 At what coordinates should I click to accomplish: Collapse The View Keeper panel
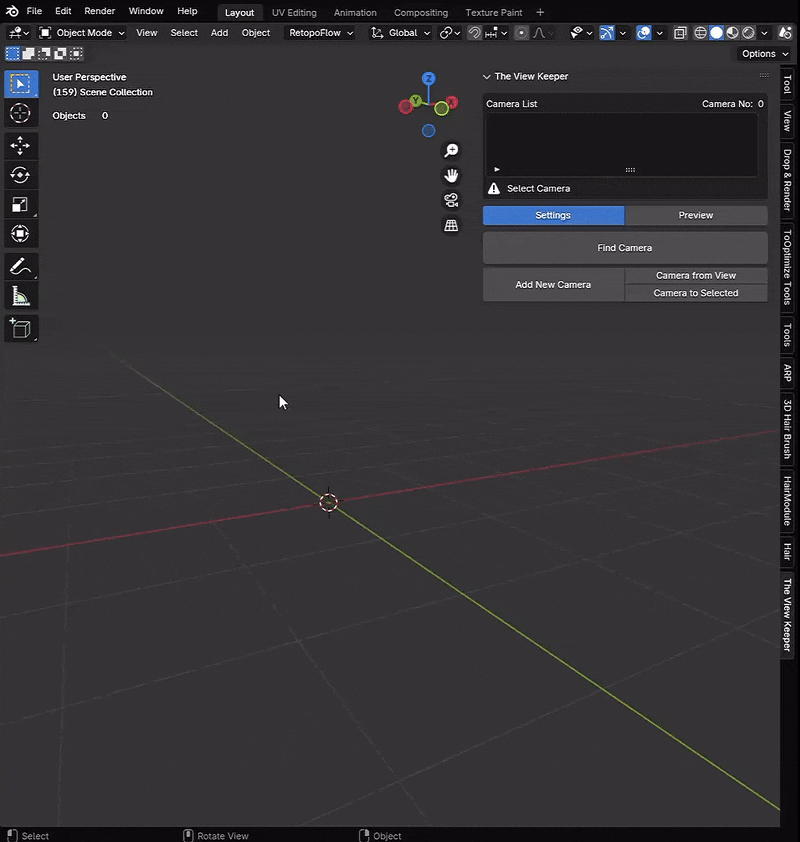[486, 77]
